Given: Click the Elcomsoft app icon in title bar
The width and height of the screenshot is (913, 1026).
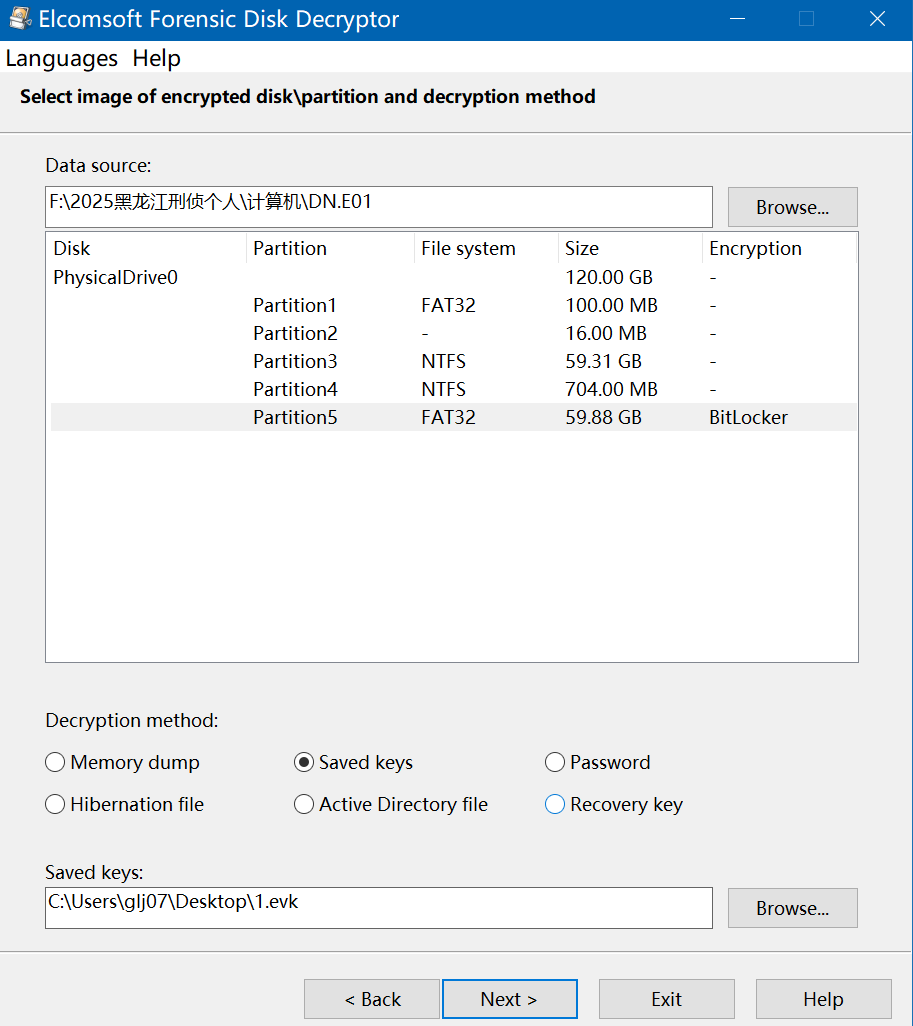Looking at the screenshot, I should point(19,19).
